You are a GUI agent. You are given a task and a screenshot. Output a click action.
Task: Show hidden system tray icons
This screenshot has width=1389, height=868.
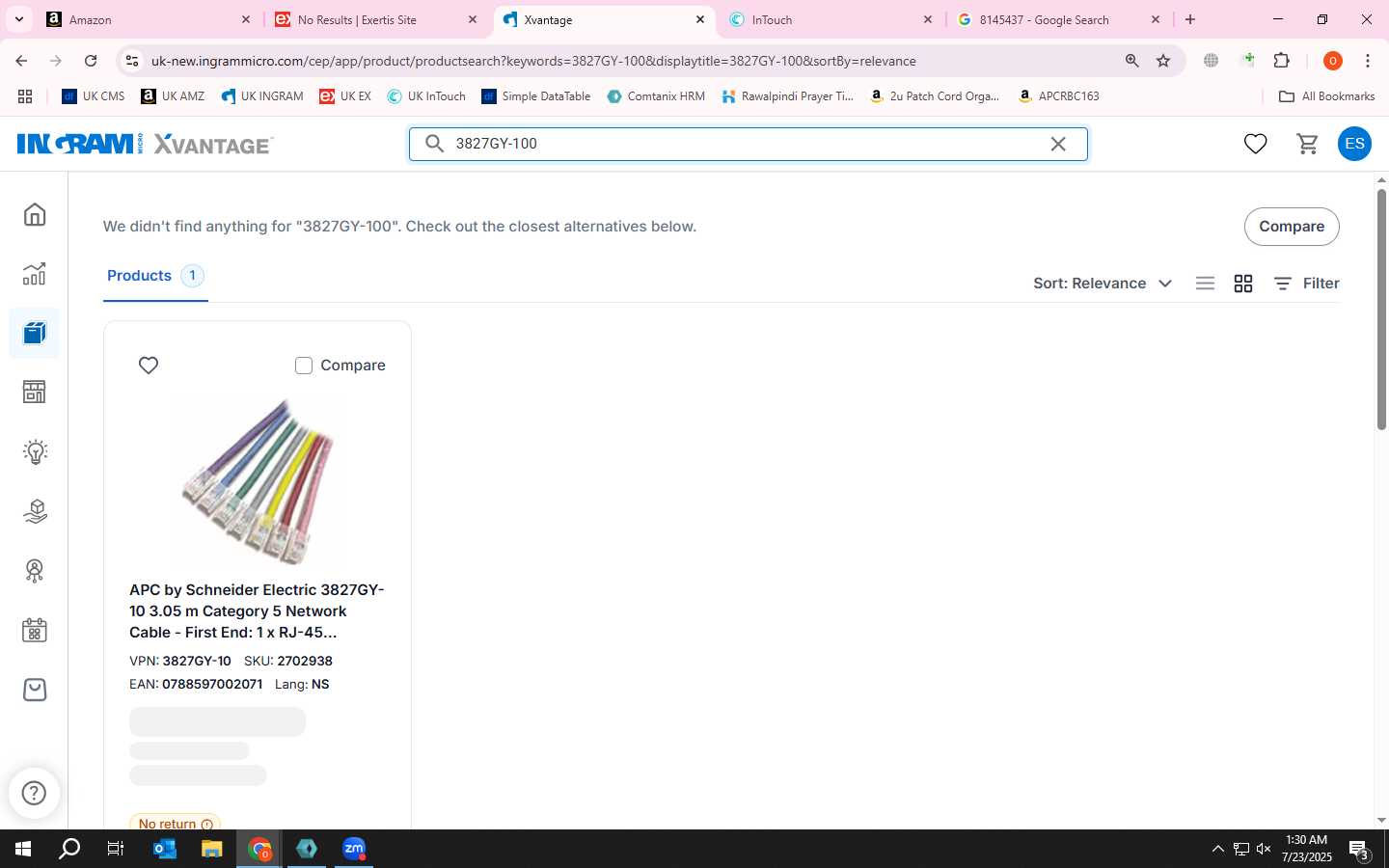point(1217,849)
